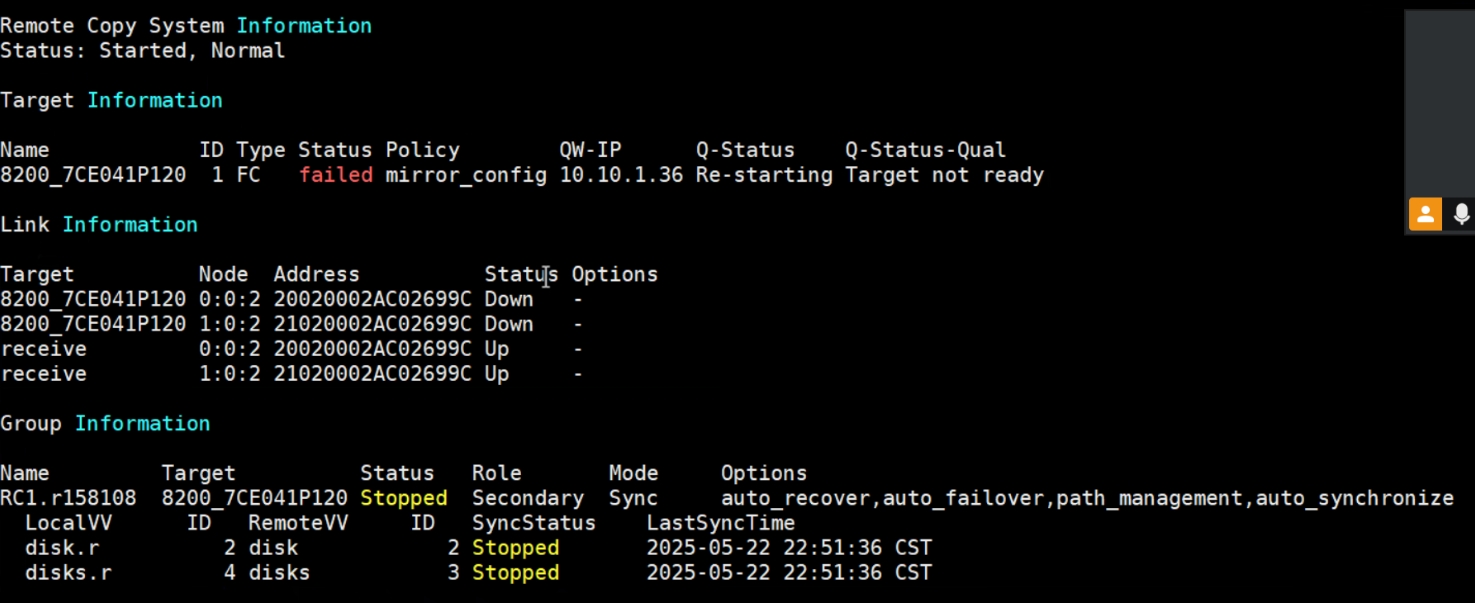Click the yellow 'Stopped' status of group RC1.r158108

pos(403,498)
